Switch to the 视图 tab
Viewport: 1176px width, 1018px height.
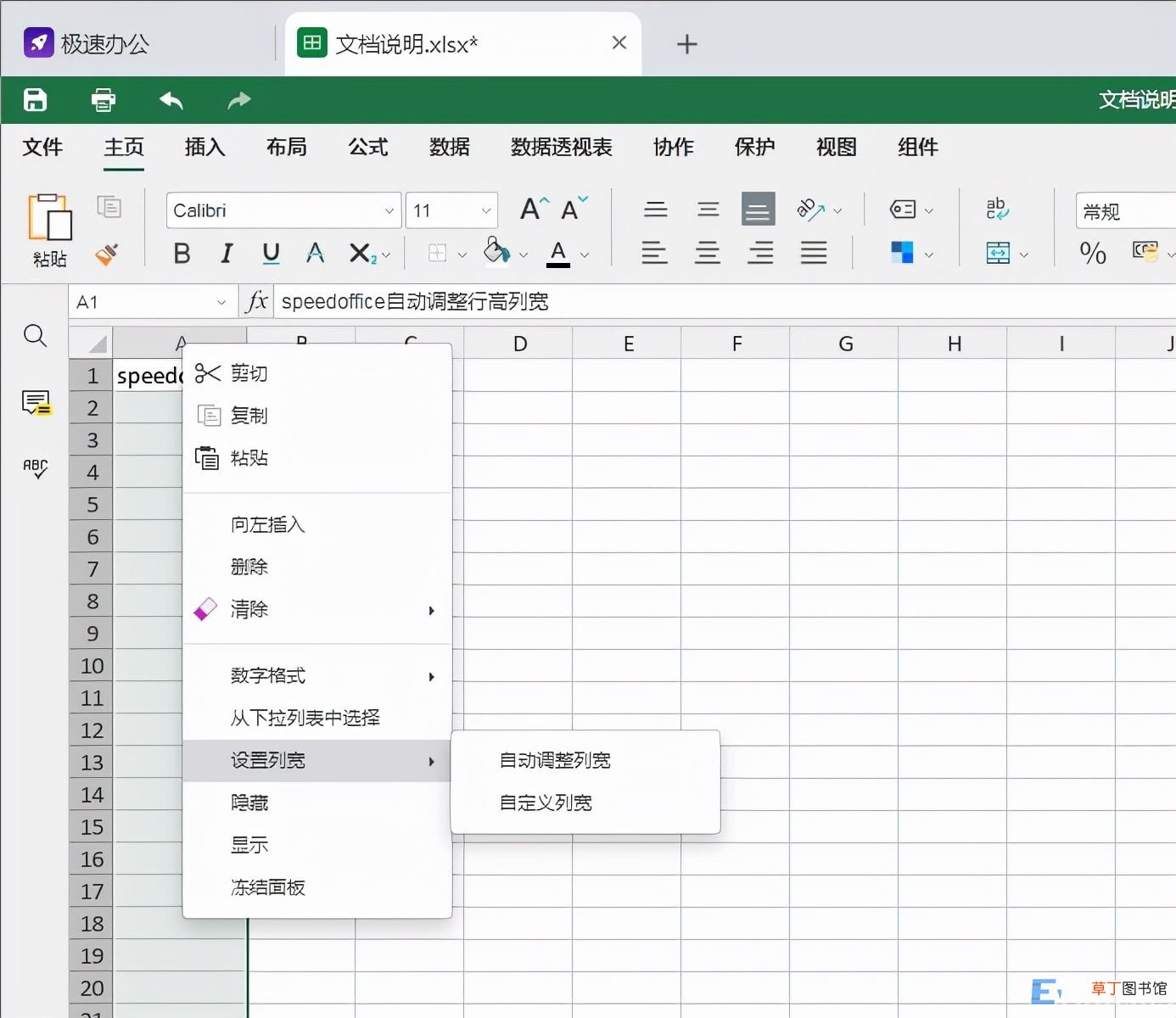pyautogui.click(x=837, y=147)
